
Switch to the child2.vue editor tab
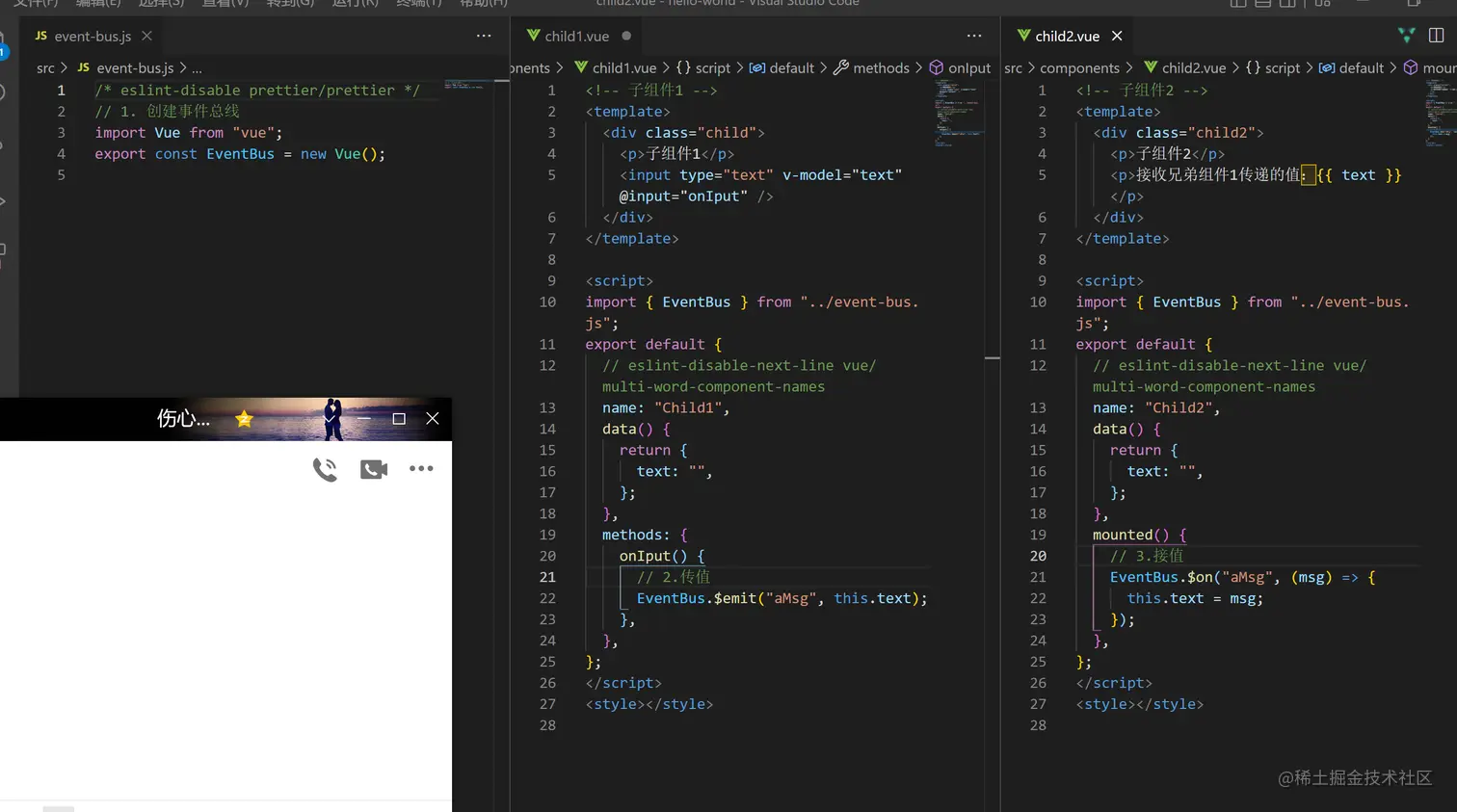(1067, 36)
